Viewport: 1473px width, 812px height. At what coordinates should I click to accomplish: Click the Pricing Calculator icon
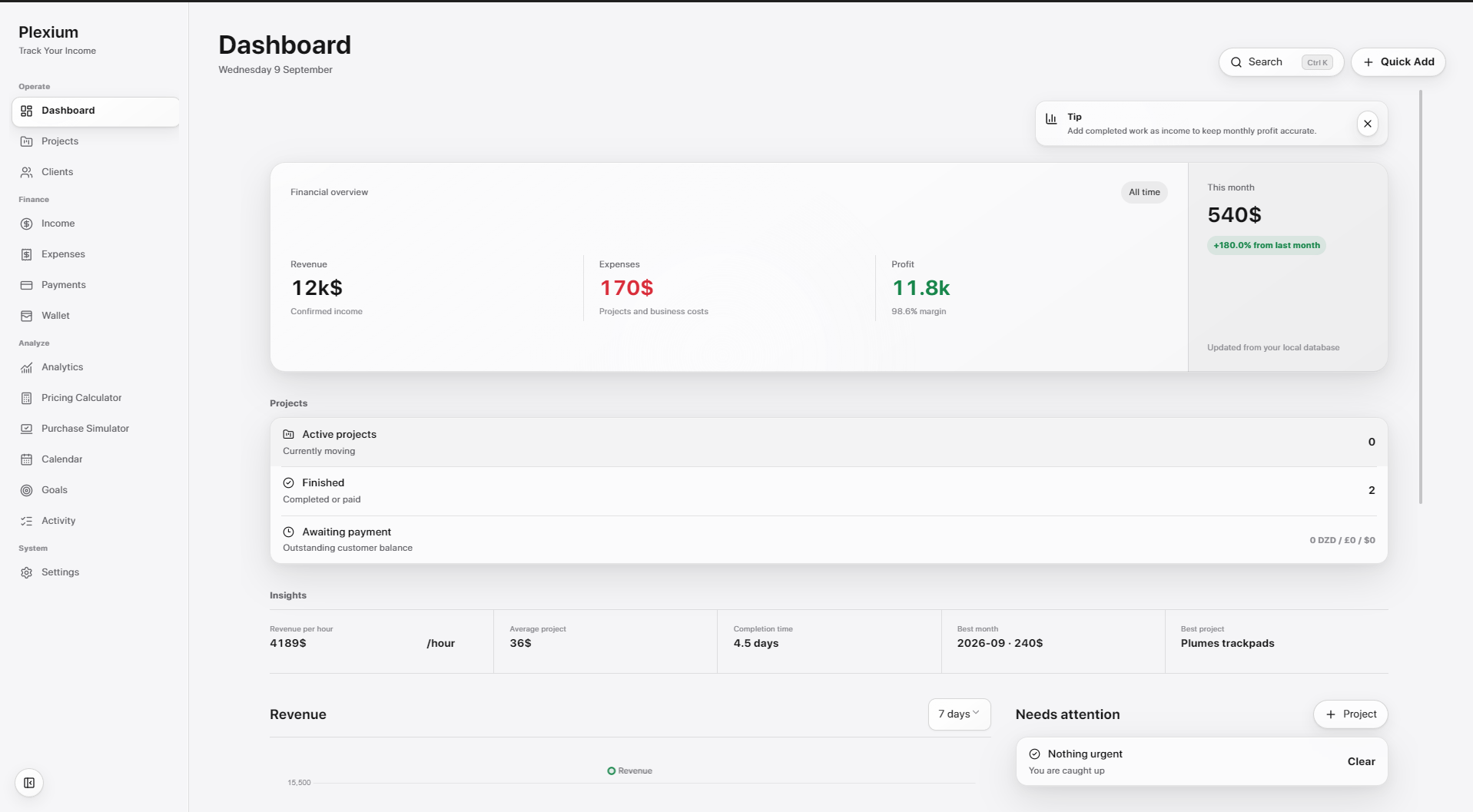coord(27,398)
